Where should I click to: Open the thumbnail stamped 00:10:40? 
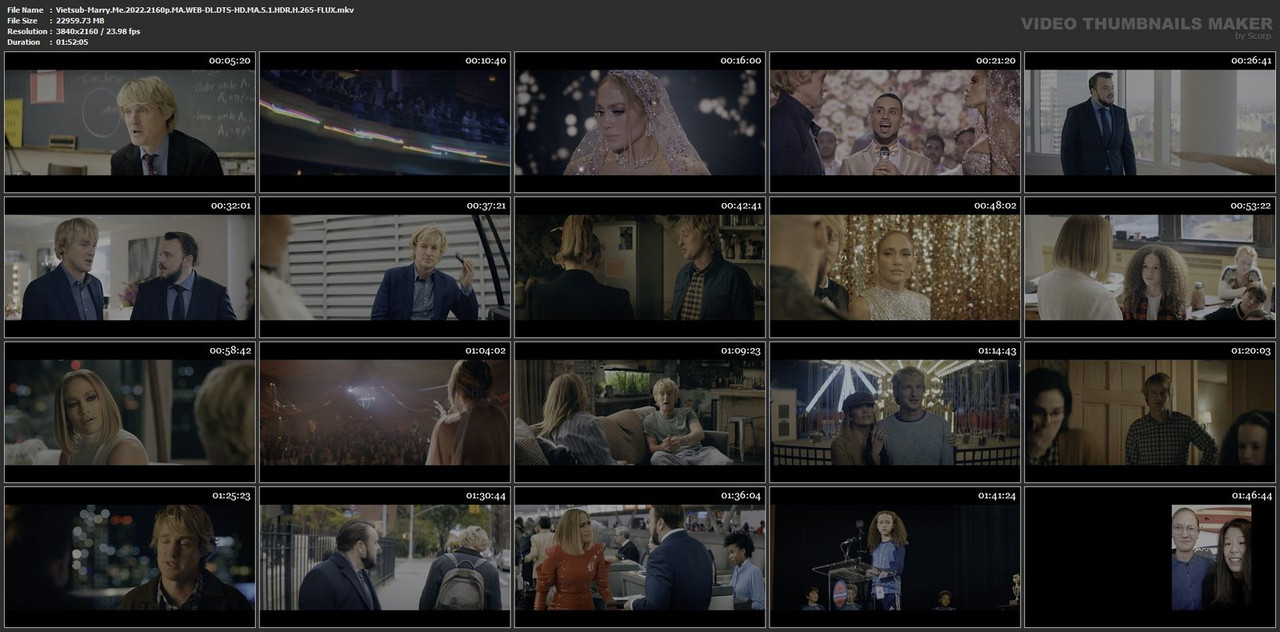tap(385, 122)
